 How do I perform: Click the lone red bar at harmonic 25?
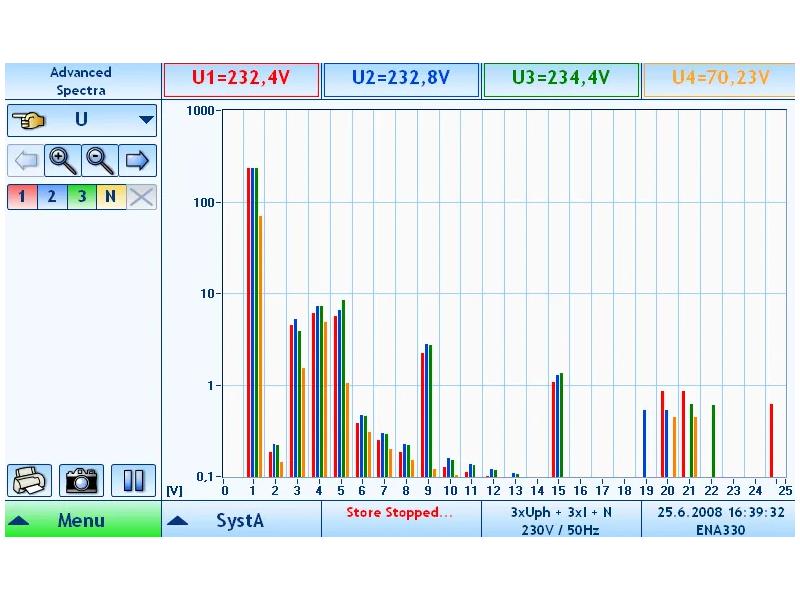771,441
